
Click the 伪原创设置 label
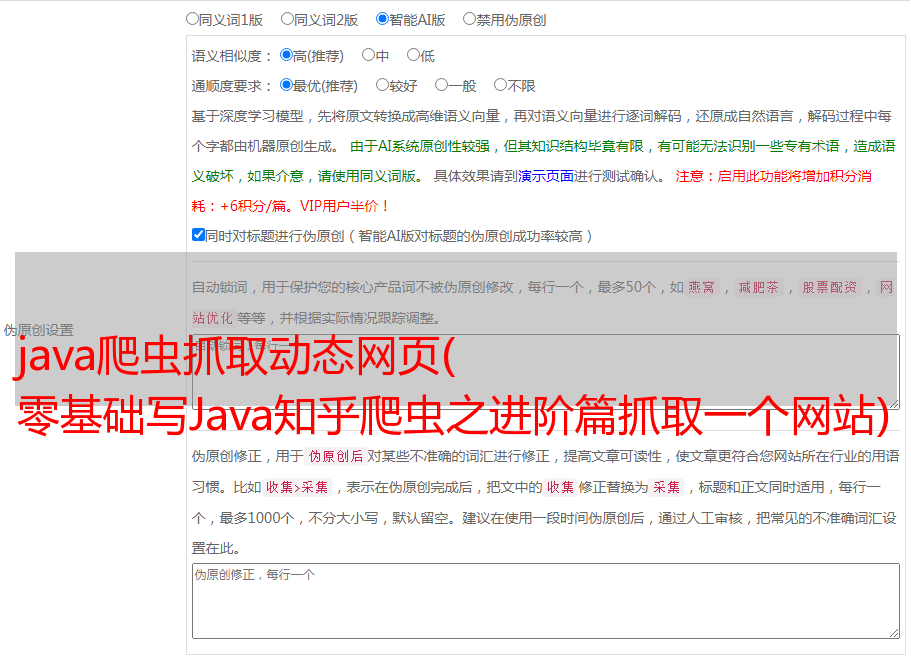pyautogui.click(x=39, y=330)
